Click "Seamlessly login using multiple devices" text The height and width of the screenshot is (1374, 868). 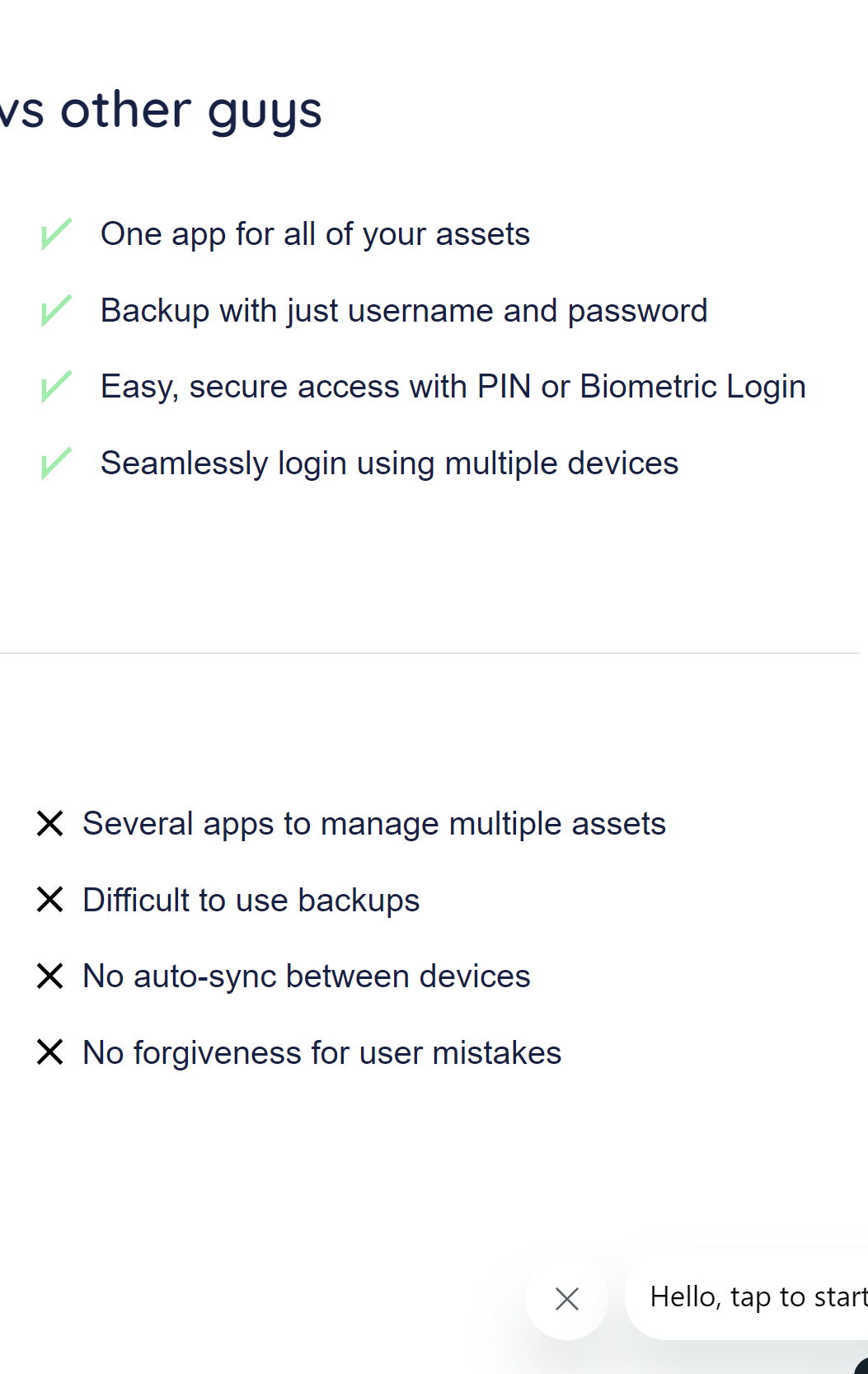389,463
